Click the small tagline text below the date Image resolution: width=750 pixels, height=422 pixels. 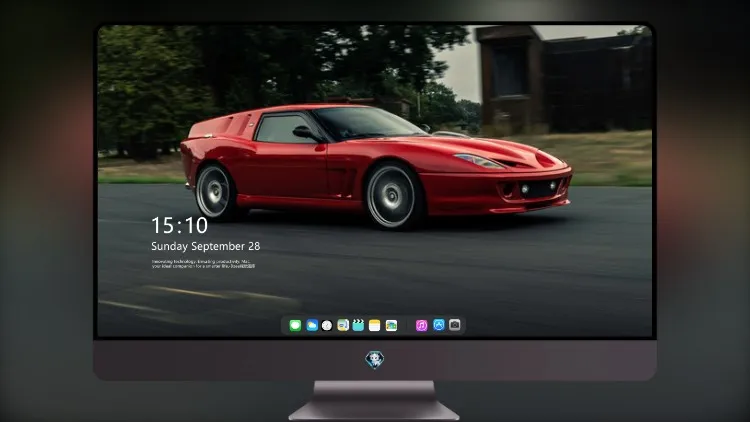pyautogui.click(x=203, y=264)
